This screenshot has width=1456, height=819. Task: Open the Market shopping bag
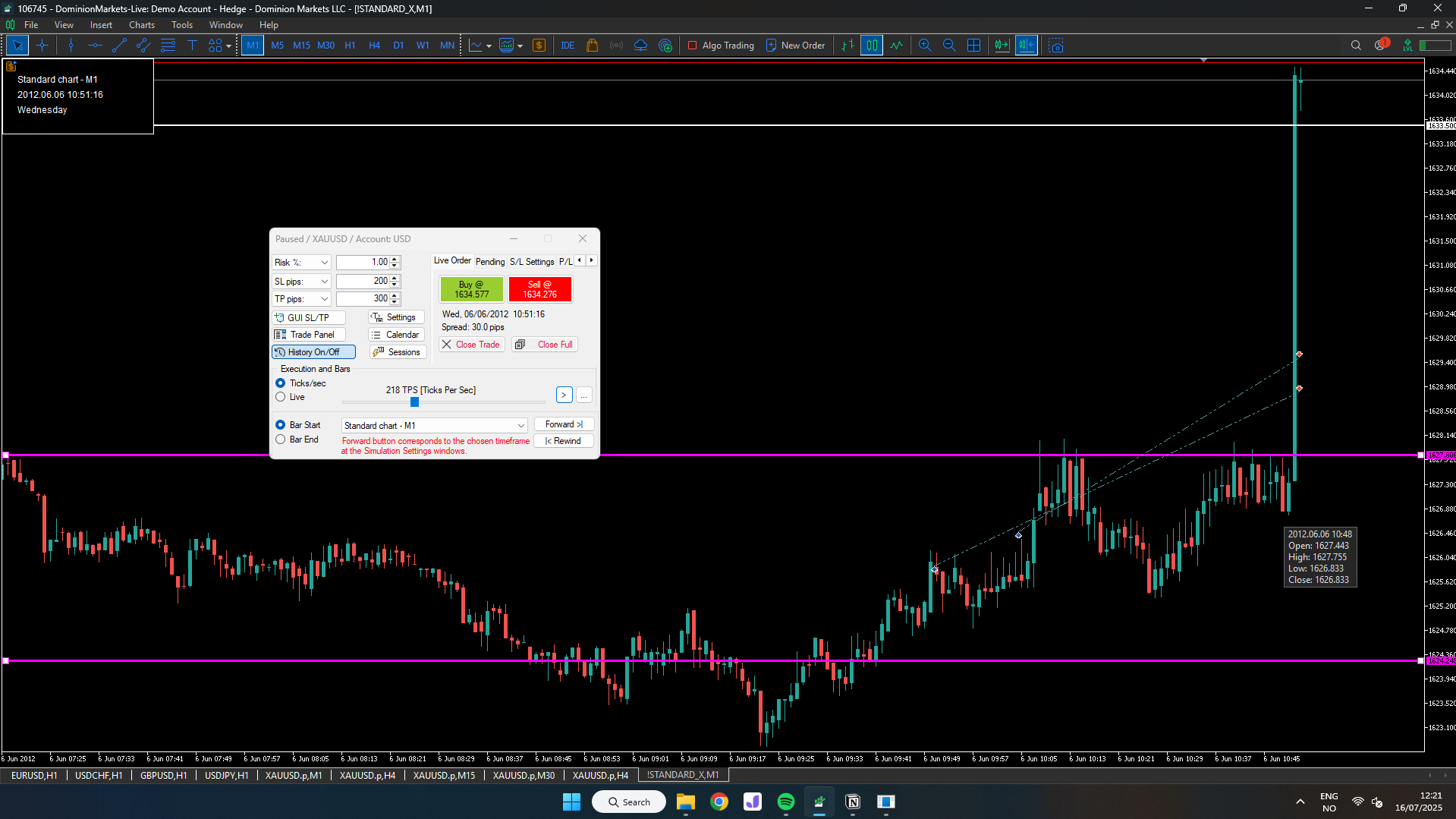tap(593, 46)
